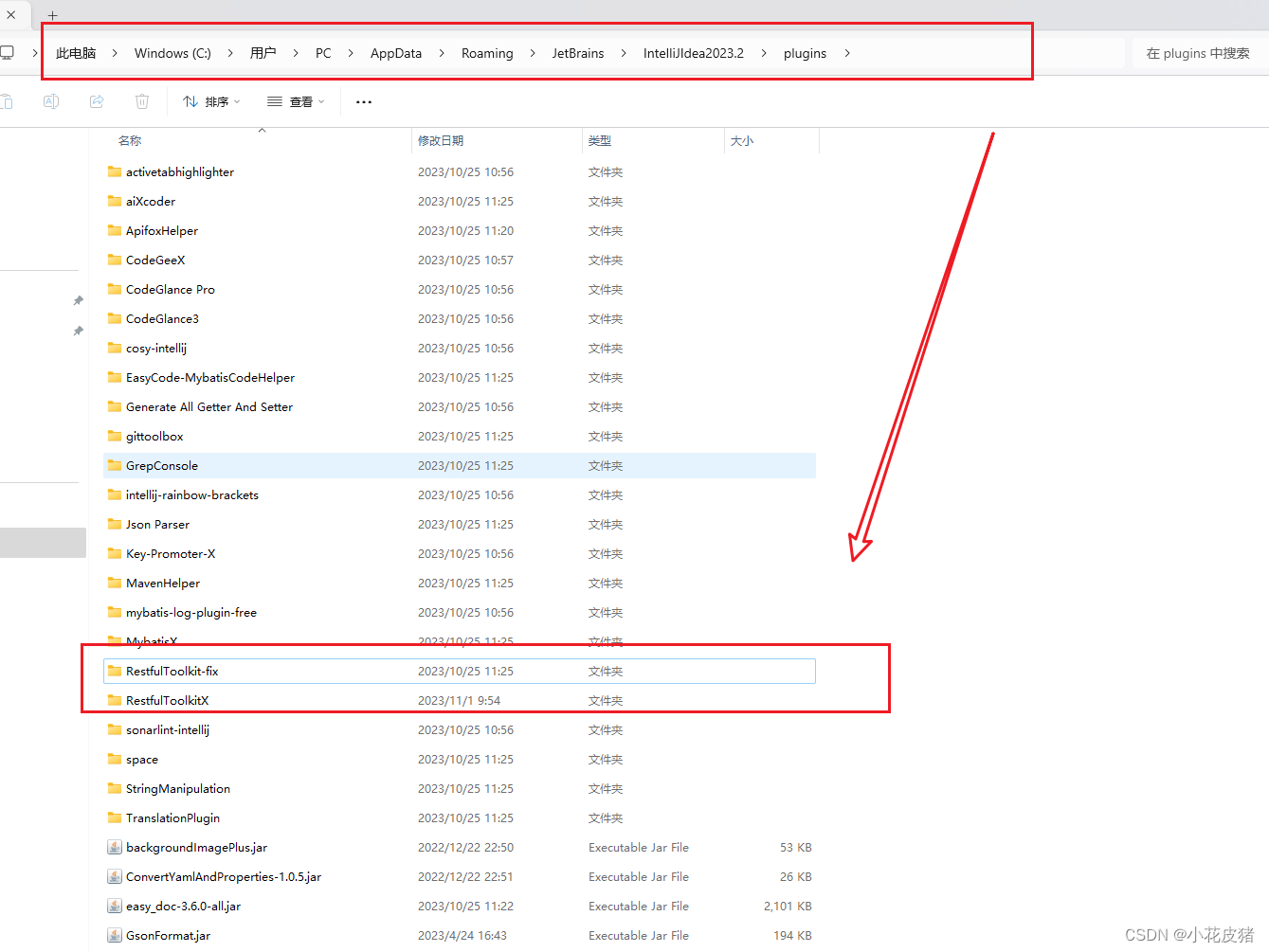Image resolution: width=1269 pixels, height=952 pixels.
Task: Select the sonarlint-intellij folder icon
Action: (115, 729)
